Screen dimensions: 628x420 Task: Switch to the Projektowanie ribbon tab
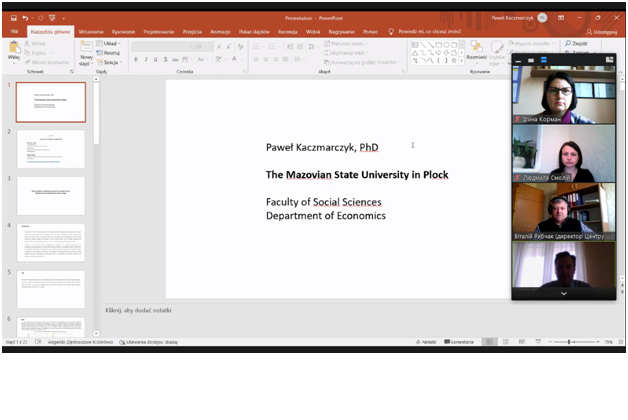point(159,32)
